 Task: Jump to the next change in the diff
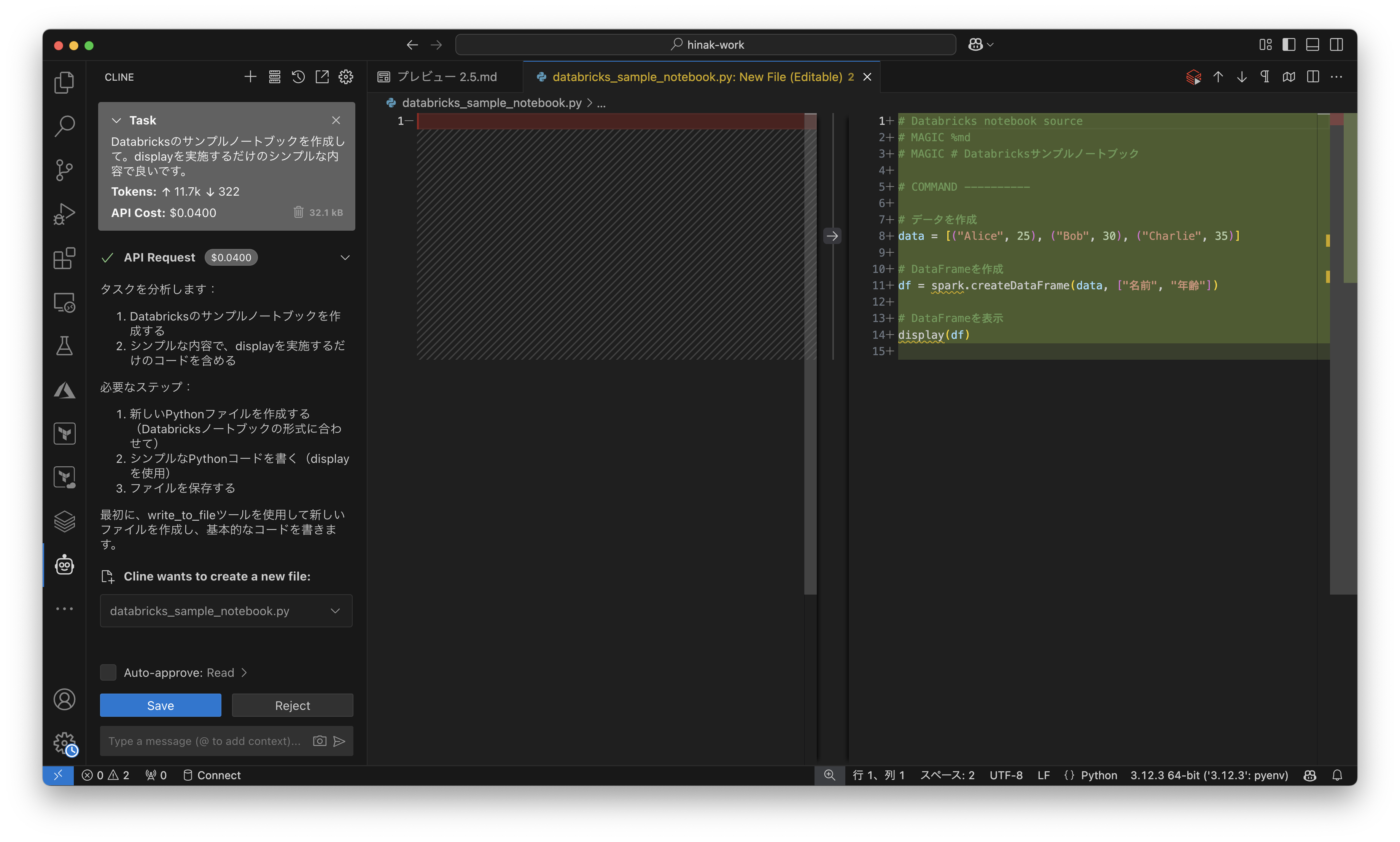1242,77
